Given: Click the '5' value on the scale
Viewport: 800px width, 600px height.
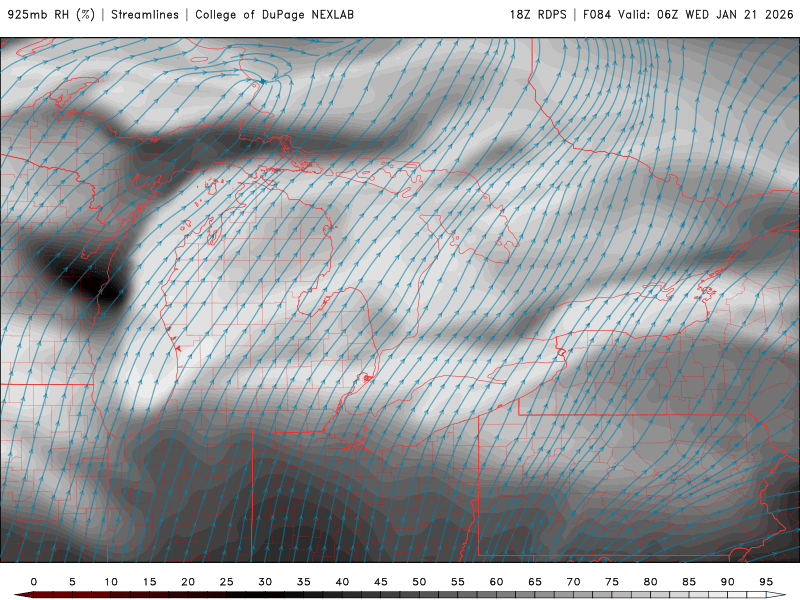Looking at the screenshot, I should click(x=72, y=582).
